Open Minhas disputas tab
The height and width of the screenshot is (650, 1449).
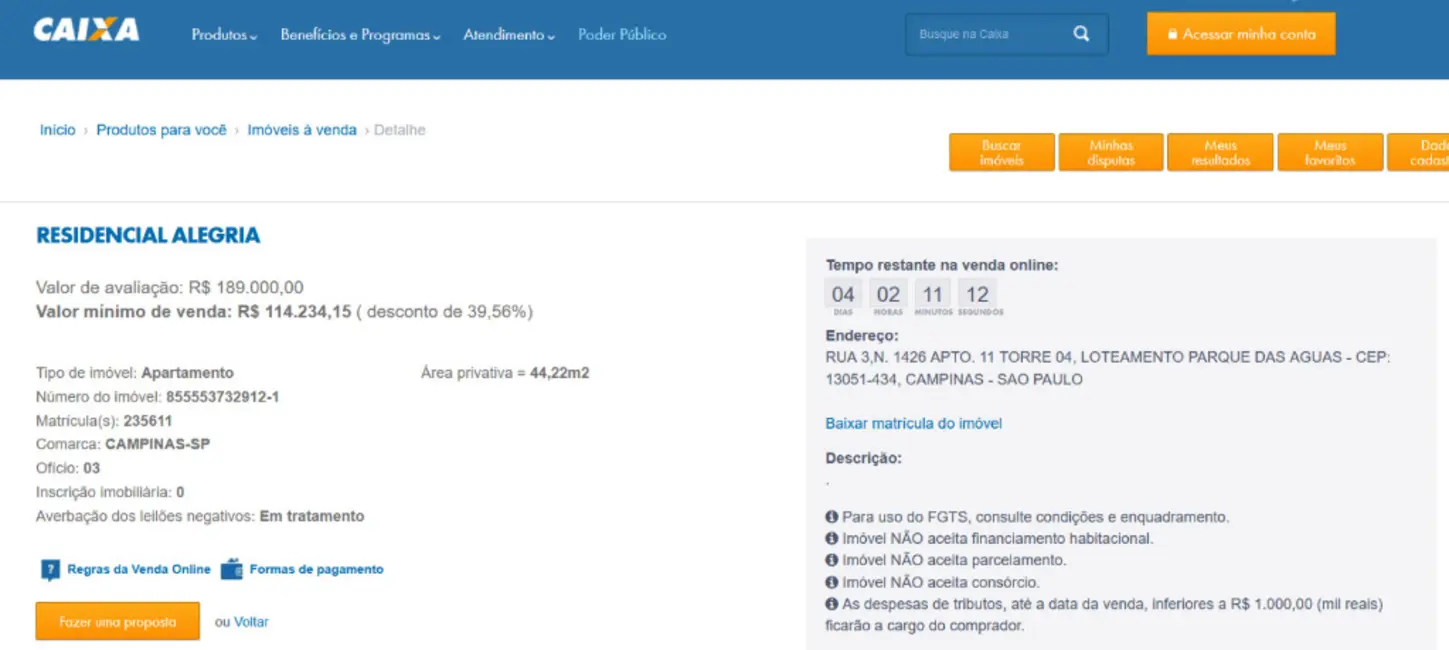point(1111,153)
